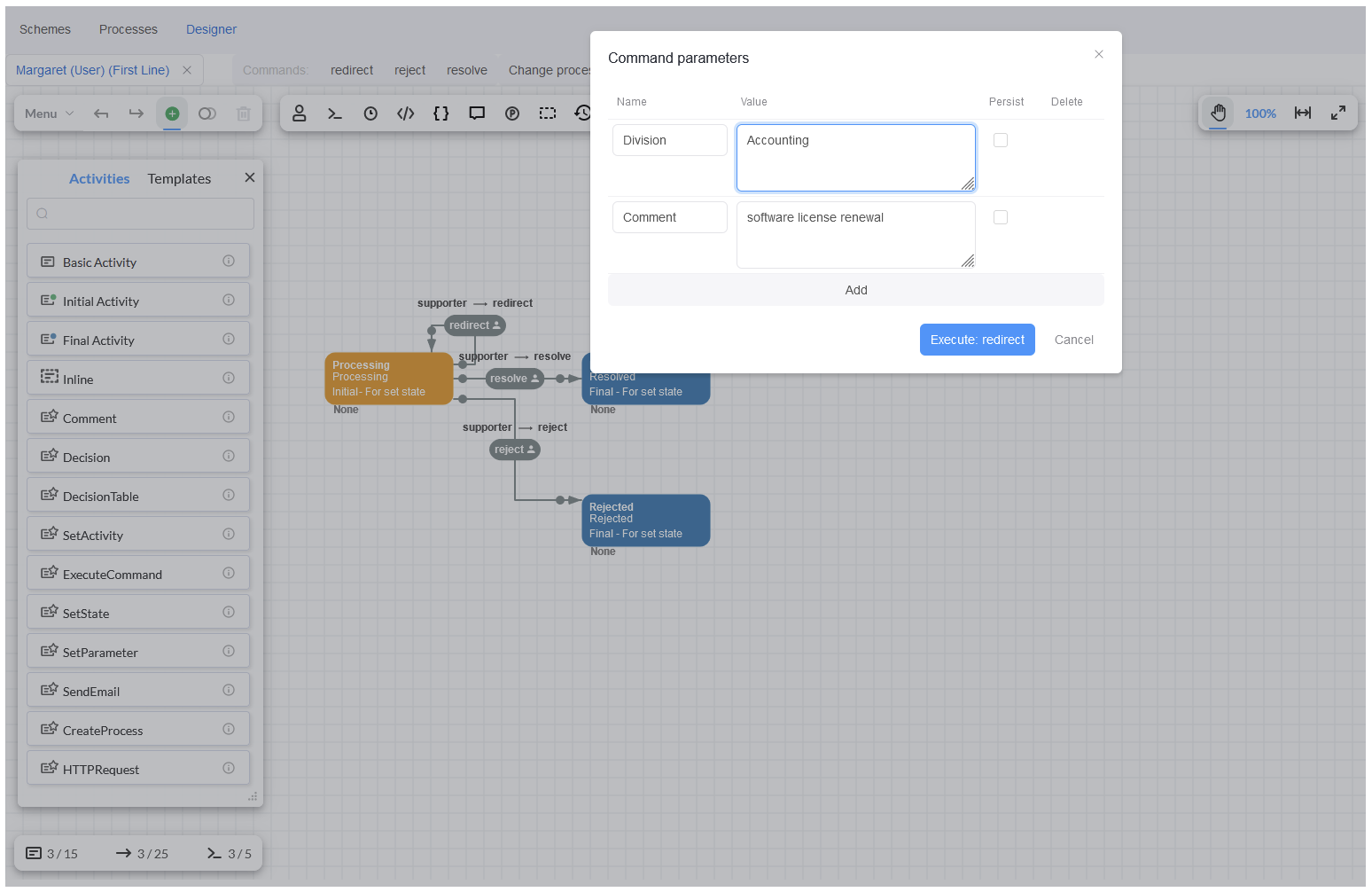The height and width of the screenshot is (892, 1372).
Task: Show info for Initial Activity
Action: (229, 300)
